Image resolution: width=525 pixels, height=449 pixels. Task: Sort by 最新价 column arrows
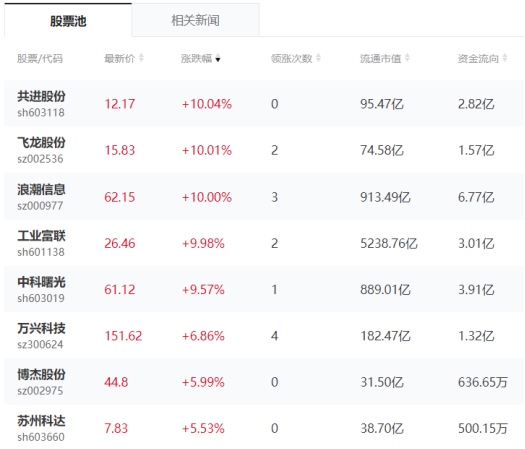pos(141,58)
